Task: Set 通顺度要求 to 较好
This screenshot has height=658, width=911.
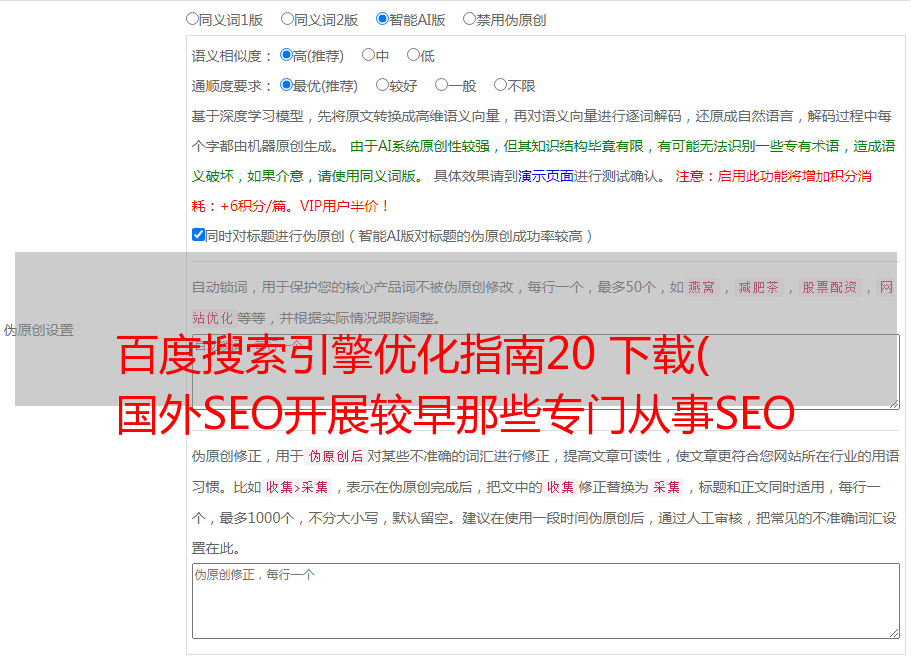Action: (382, 85)
